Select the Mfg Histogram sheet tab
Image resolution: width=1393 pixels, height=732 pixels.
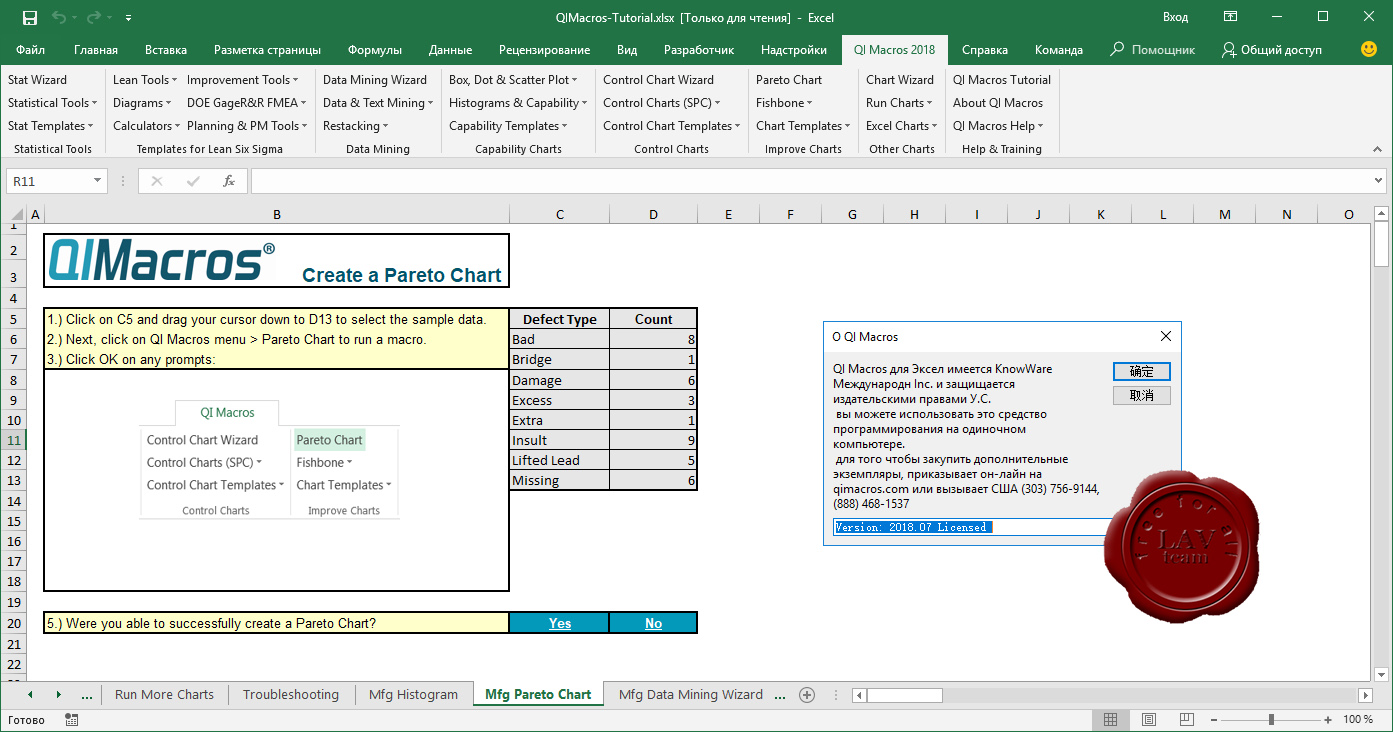(413, 695)
